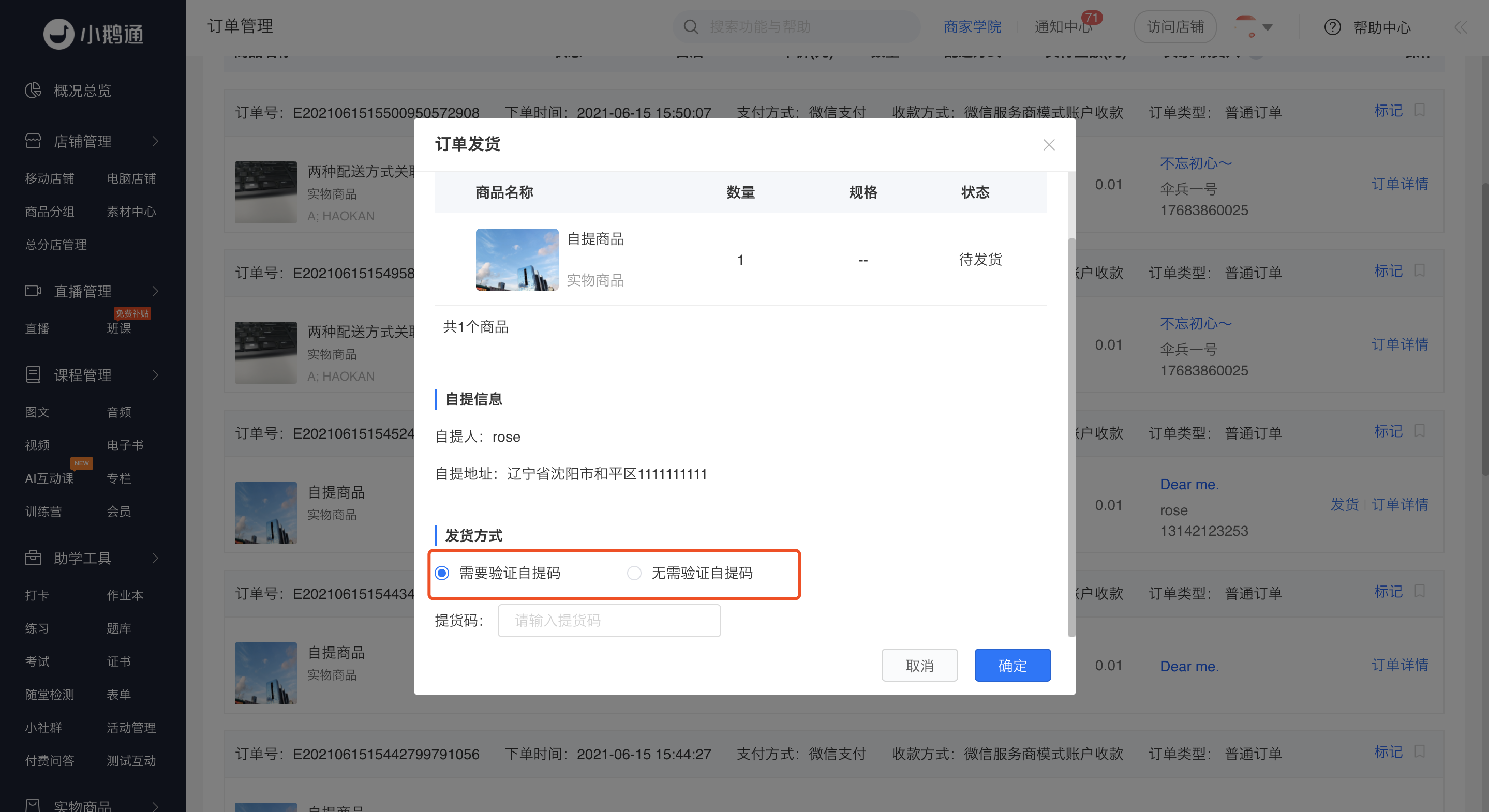The height and width of the screenshot is (812, 1489).
Task: Click the 帮助中心 question mark icon
Action: [1332, 26]
